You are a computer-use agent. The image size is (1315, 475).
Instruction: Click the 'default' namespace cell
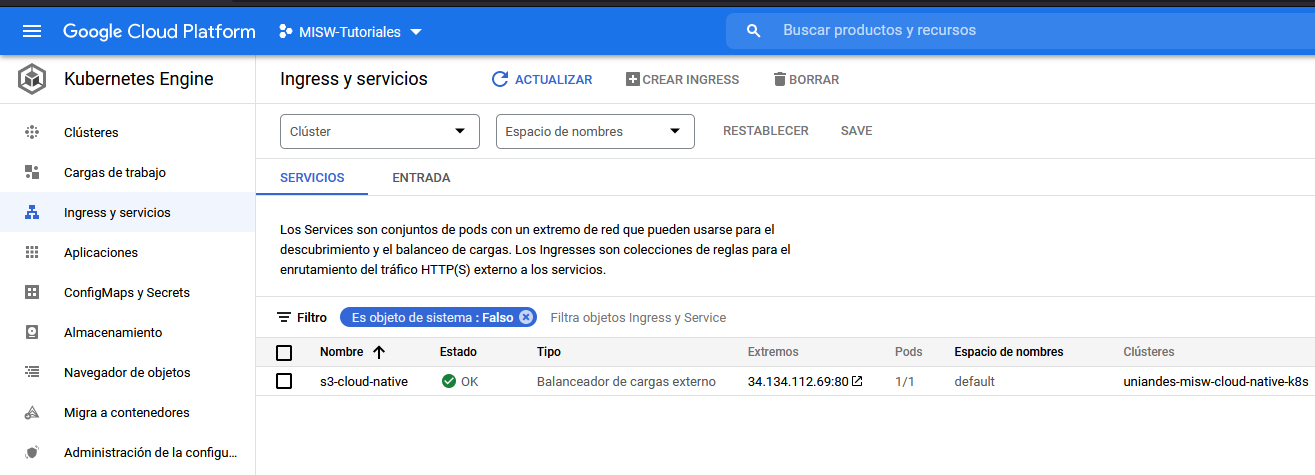[974, 381]
